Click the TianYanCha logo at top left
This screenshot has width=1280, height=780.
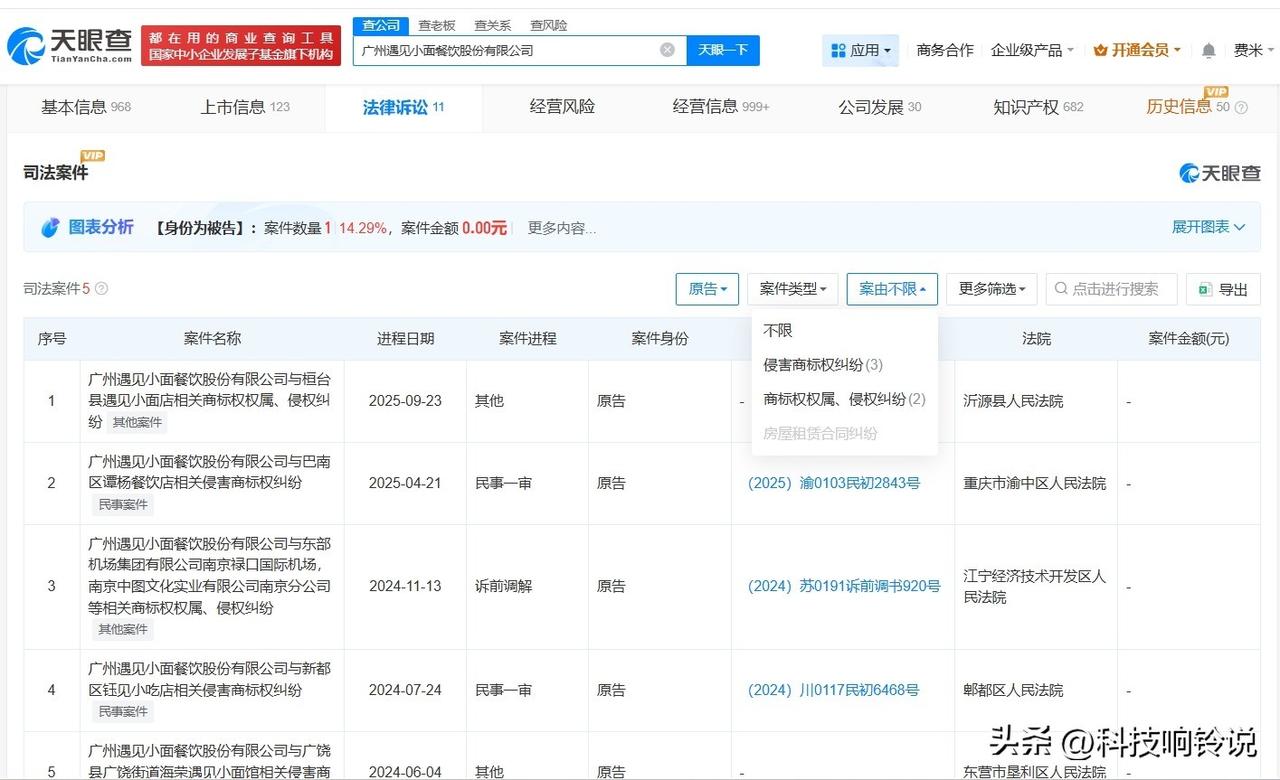[x=70, y=46]
